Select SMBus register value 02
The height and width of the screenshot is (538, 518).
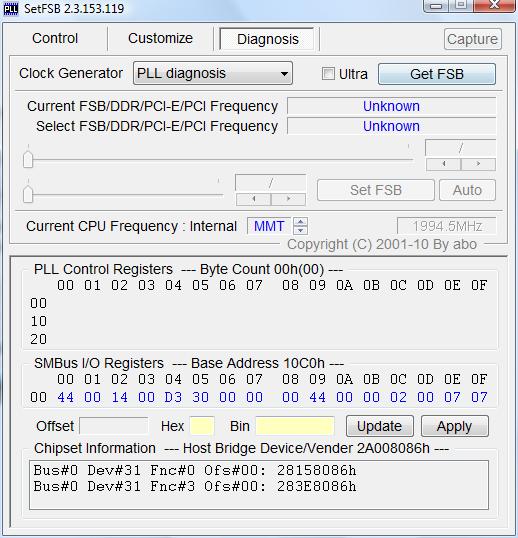pos(398,397)
